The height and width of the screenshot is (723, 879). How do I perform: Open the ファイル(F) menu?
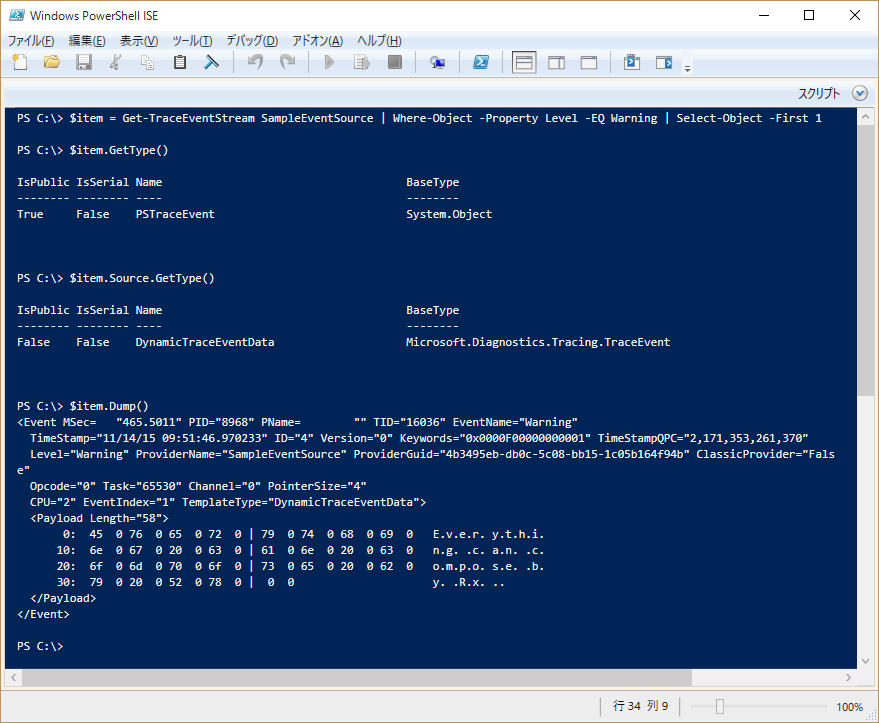(x=31, y=40)
